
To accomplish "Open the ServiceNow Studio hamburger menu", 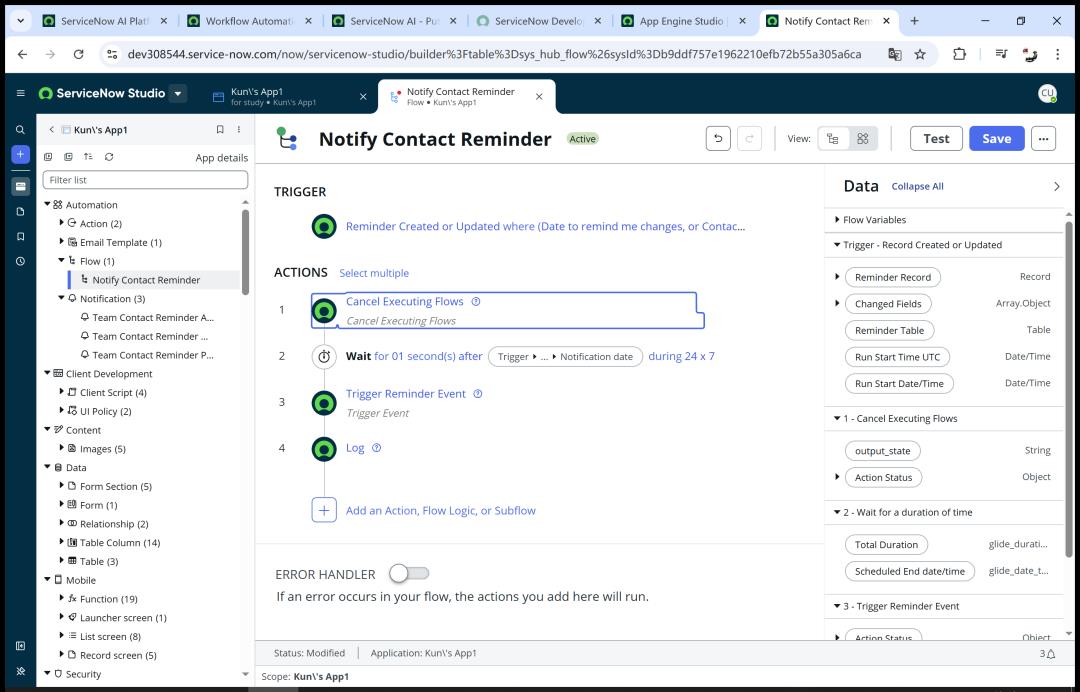I will coord(21,93).
